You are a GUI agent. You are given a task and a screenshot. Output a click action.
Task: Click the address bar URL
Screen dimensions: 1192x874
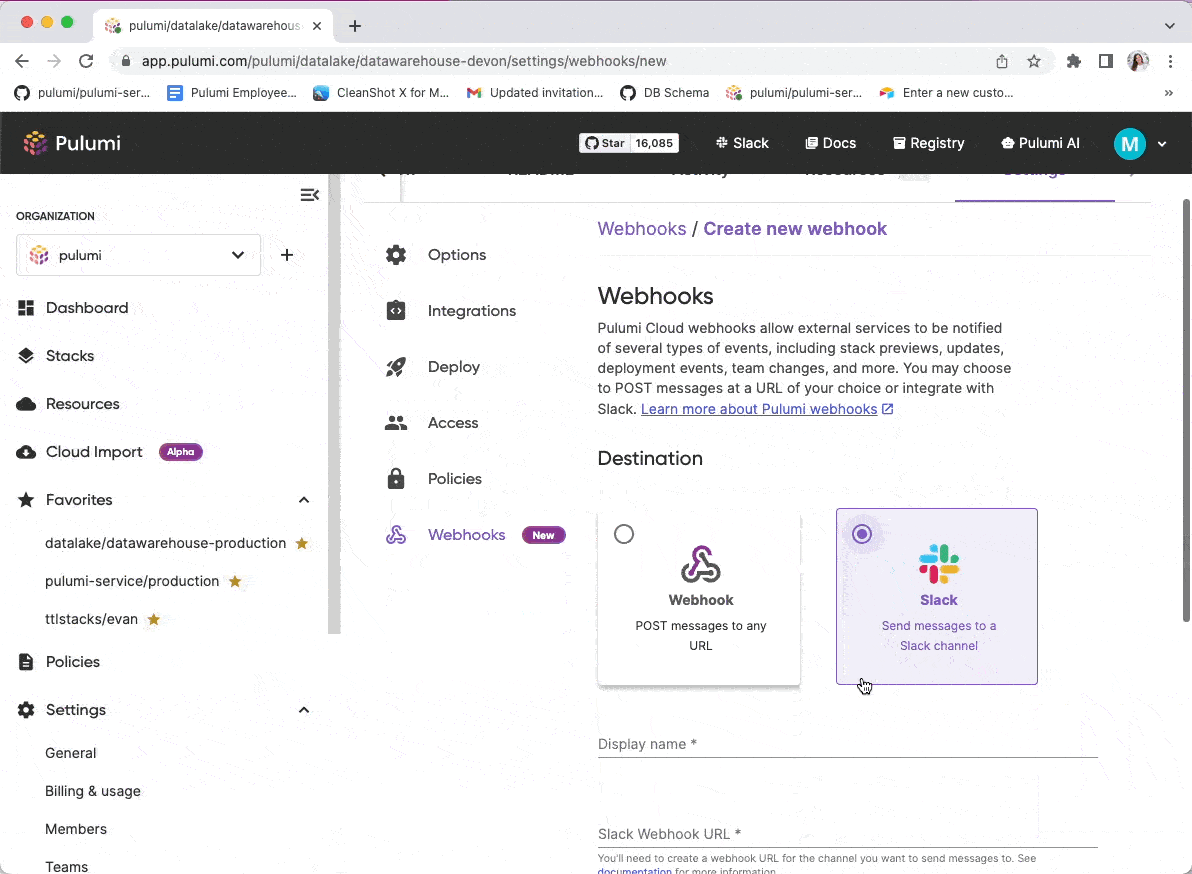[404, 62]
